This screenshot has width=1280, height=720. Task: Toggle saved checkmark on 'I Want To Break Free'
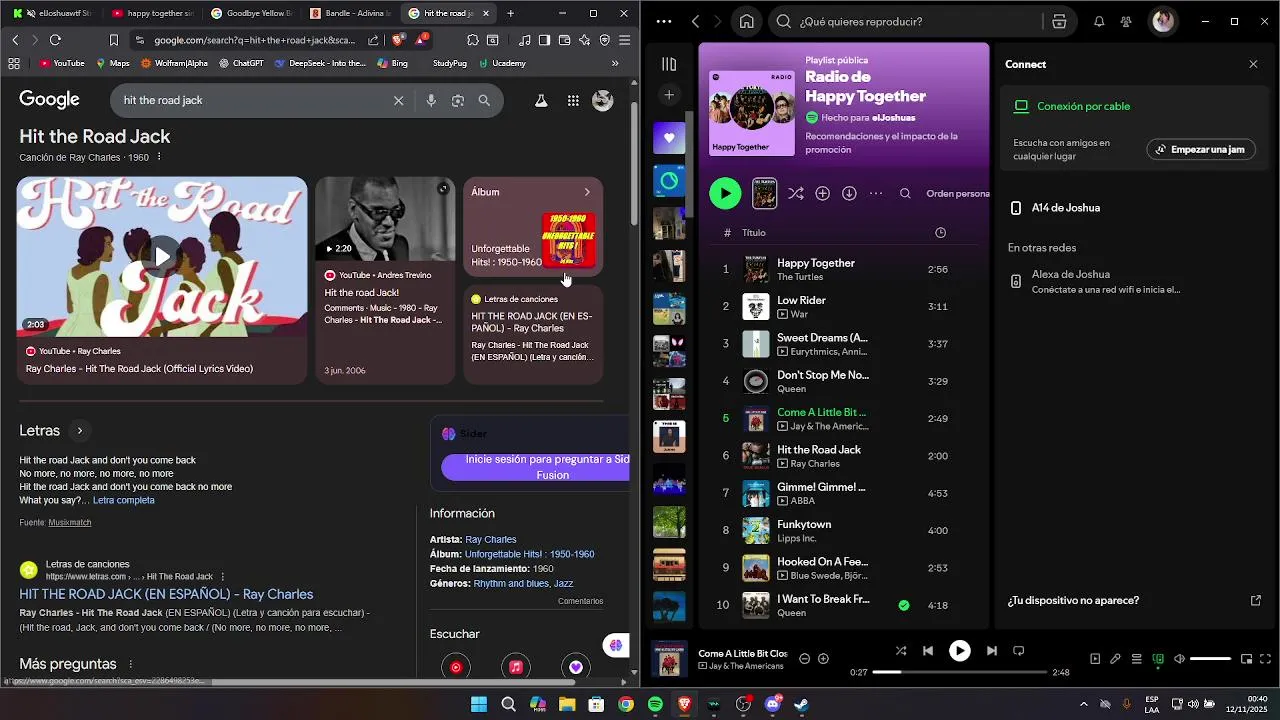[x=904, y=605]
